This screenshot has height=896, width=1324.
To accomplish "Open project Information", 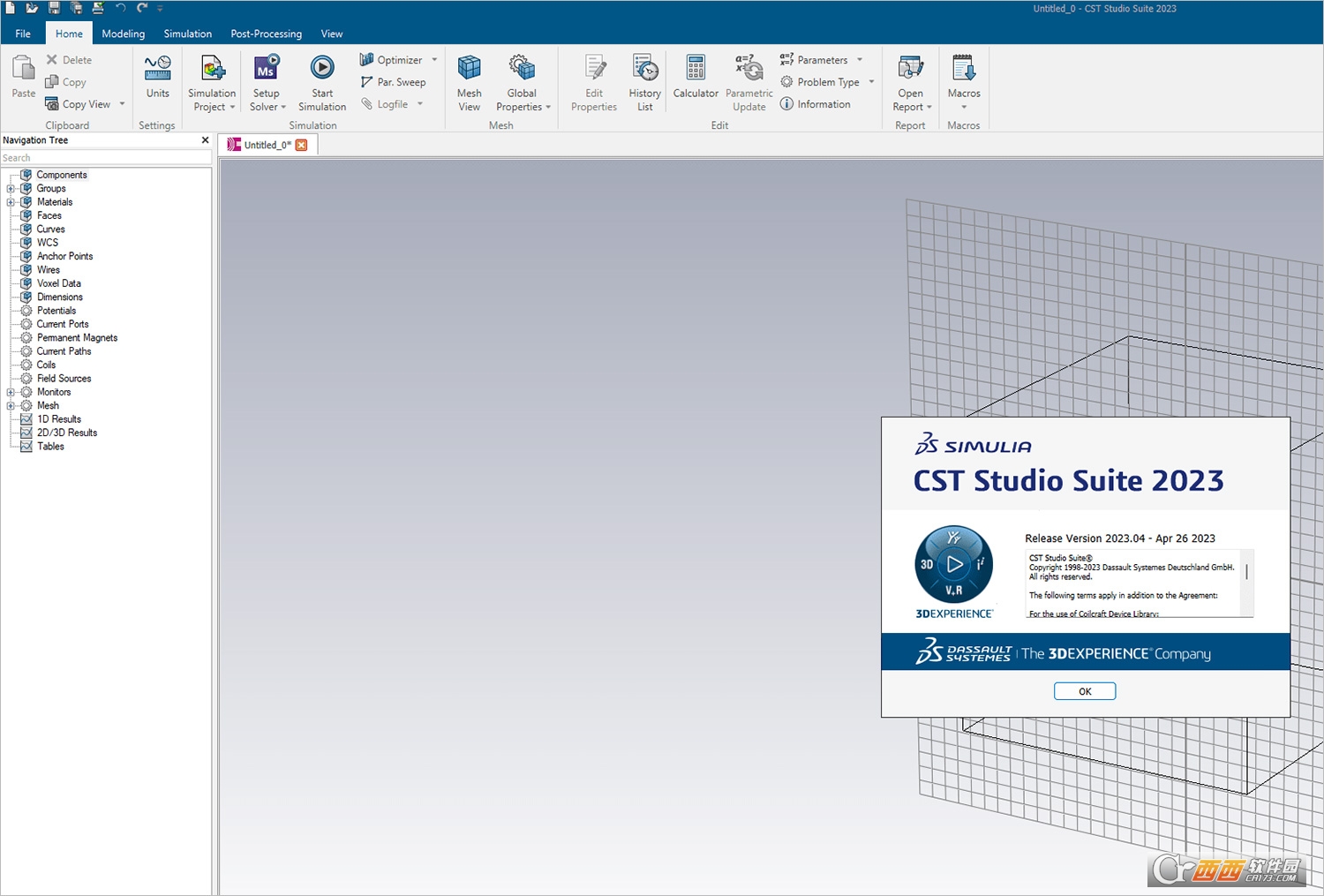I will pyautogui.click(x=816, y=104).
